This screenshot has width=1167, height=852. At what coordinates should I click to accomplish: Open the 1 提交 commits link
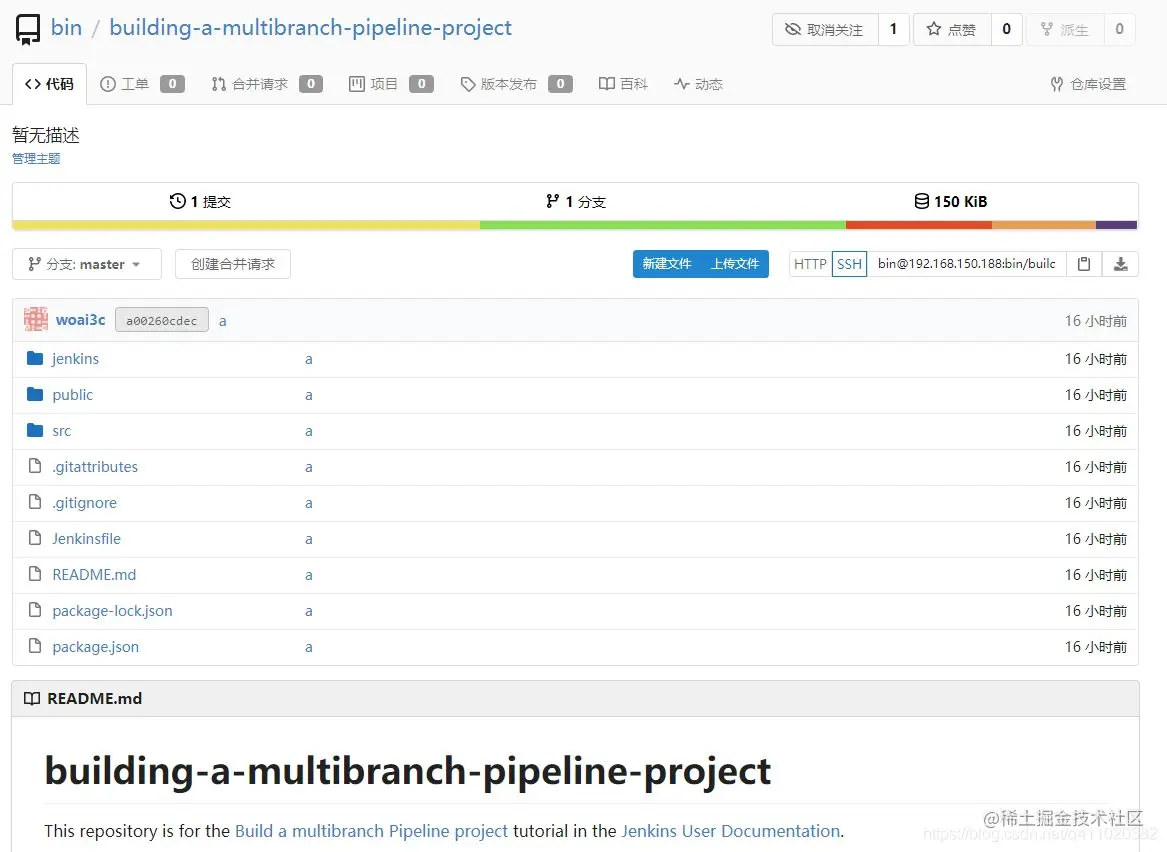(x=200, y=201)
